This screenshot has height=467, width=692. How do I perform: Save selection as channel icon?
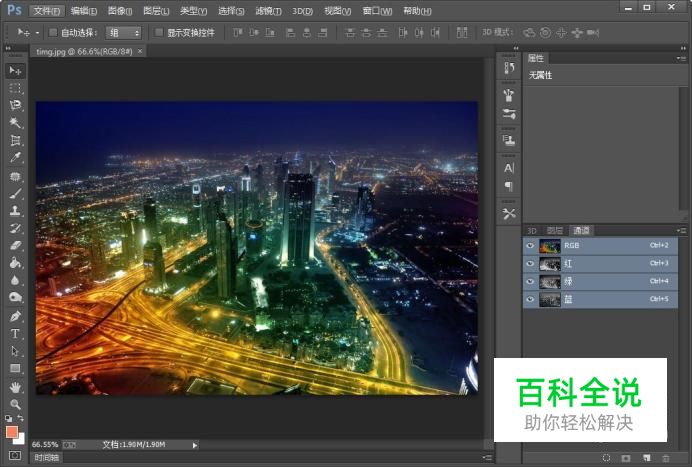[x=626, y=458]
